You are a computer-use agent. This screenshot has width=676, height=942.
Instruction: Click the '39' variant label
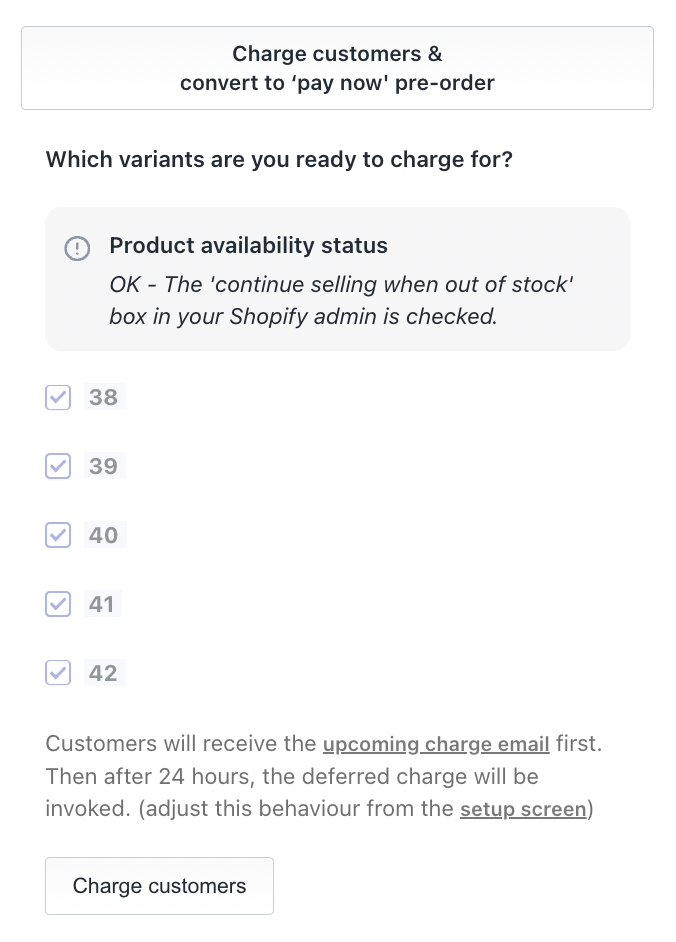pos(104,466)
